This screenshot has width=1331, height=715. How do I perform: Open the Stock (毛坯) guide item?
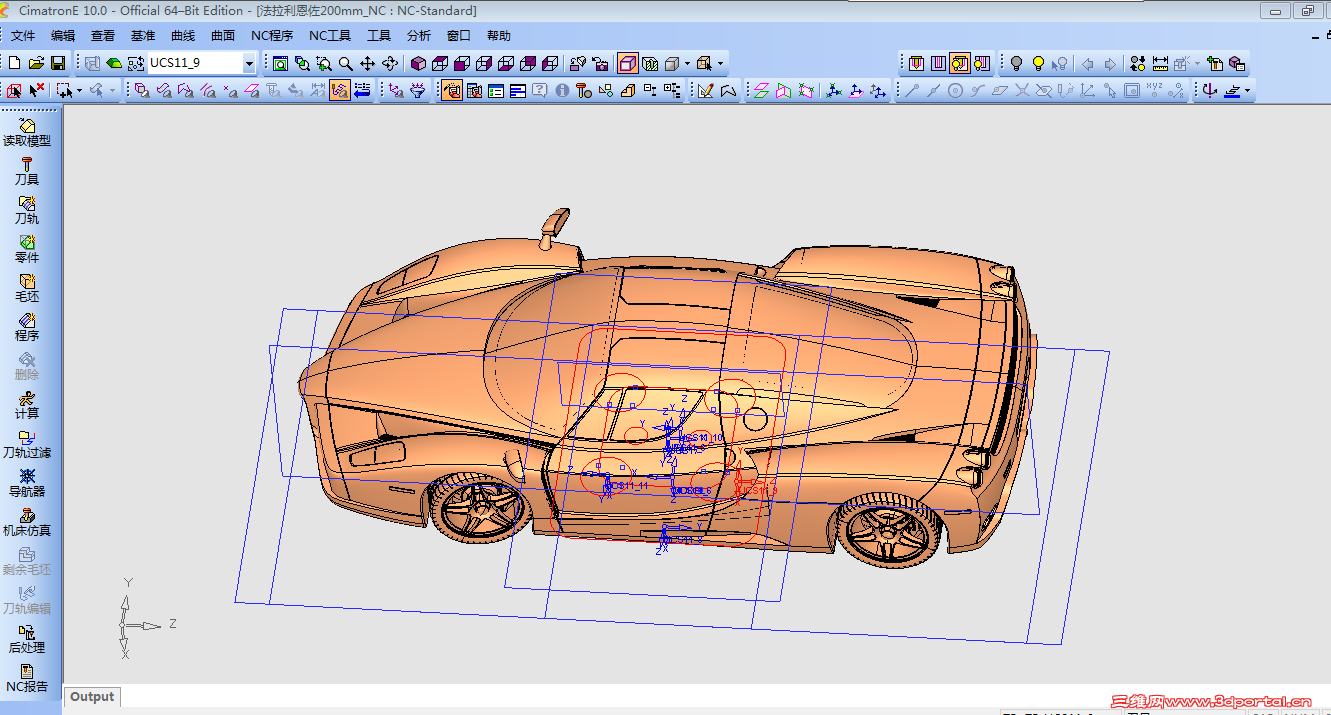(27, 288)
